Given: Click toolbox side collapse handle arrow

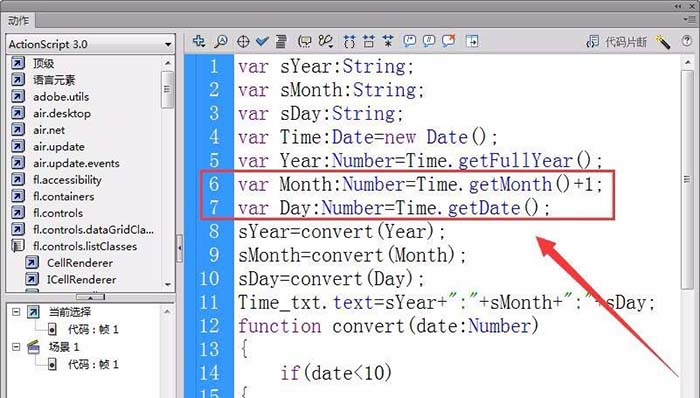Looking at the screenshot, I should [180, 247].
